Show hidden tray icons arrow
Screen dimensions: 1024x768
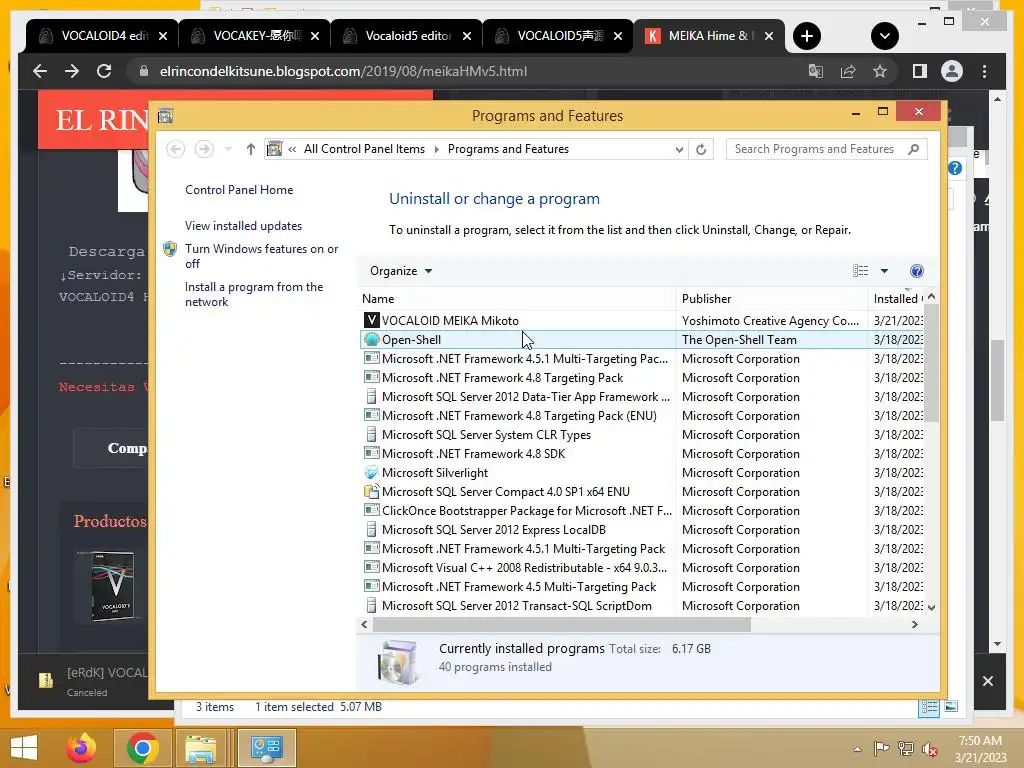click(x=857, y=749)
